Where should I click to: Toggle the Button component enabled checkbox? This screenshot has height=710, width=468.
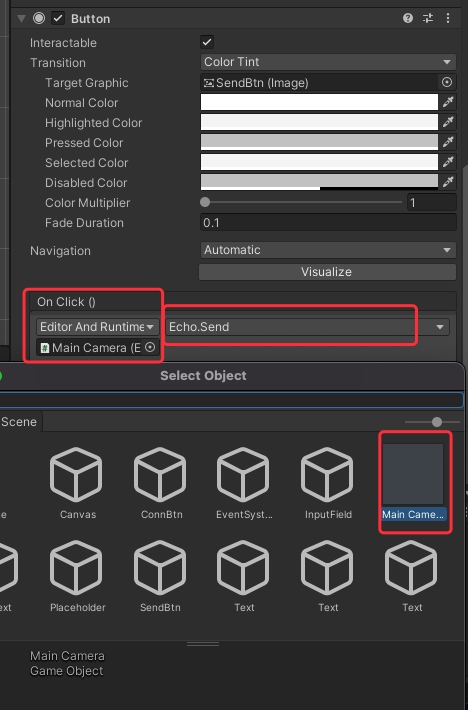58,19
